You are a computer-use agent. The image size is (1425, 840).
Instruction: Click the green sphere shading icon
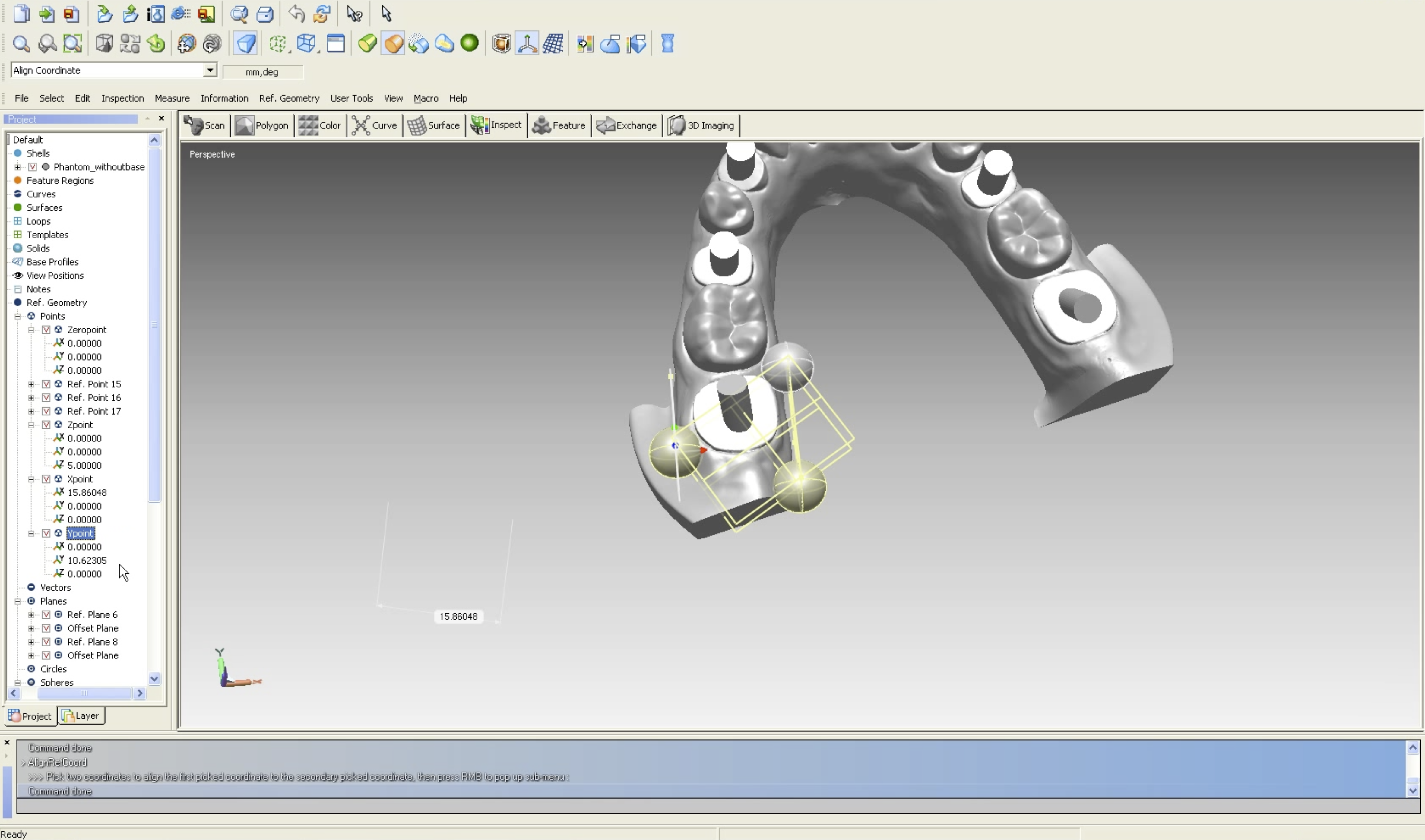pyautogui.click(x=469, y=43)
